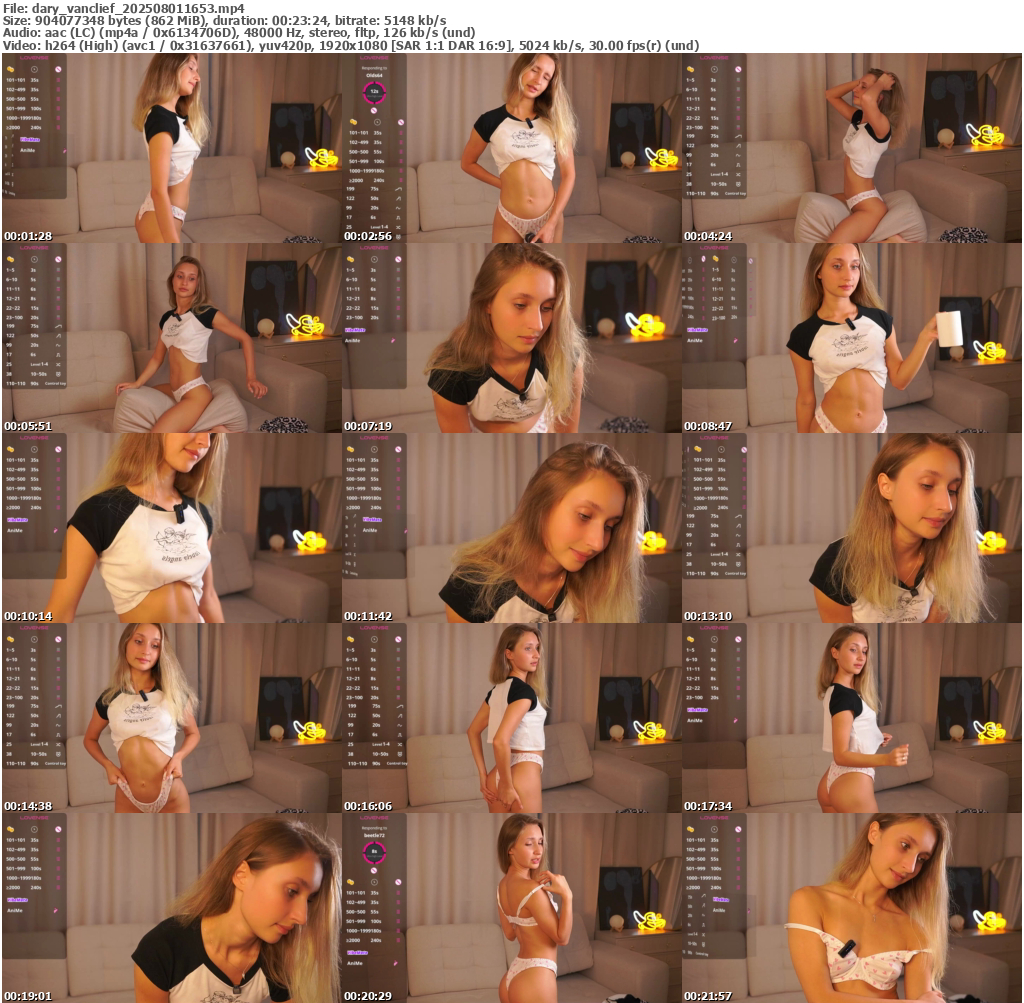Jump to the 00:10:14 frame
1024x1003 pixels.
[x=171, y=528]
